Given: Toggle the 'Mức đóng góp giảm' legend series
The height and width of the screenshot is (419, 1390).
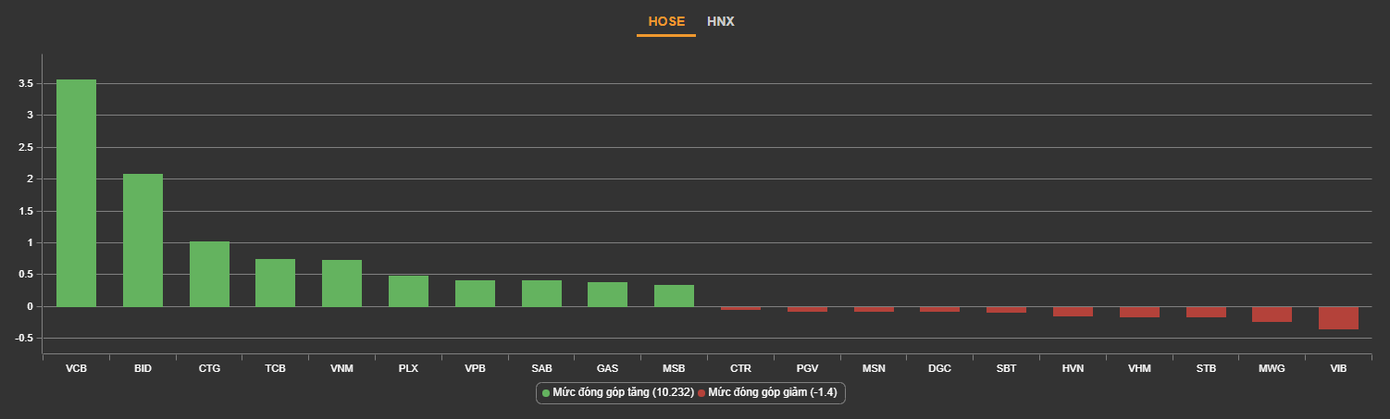Looking at the screenshot, I should coord(768,393).
